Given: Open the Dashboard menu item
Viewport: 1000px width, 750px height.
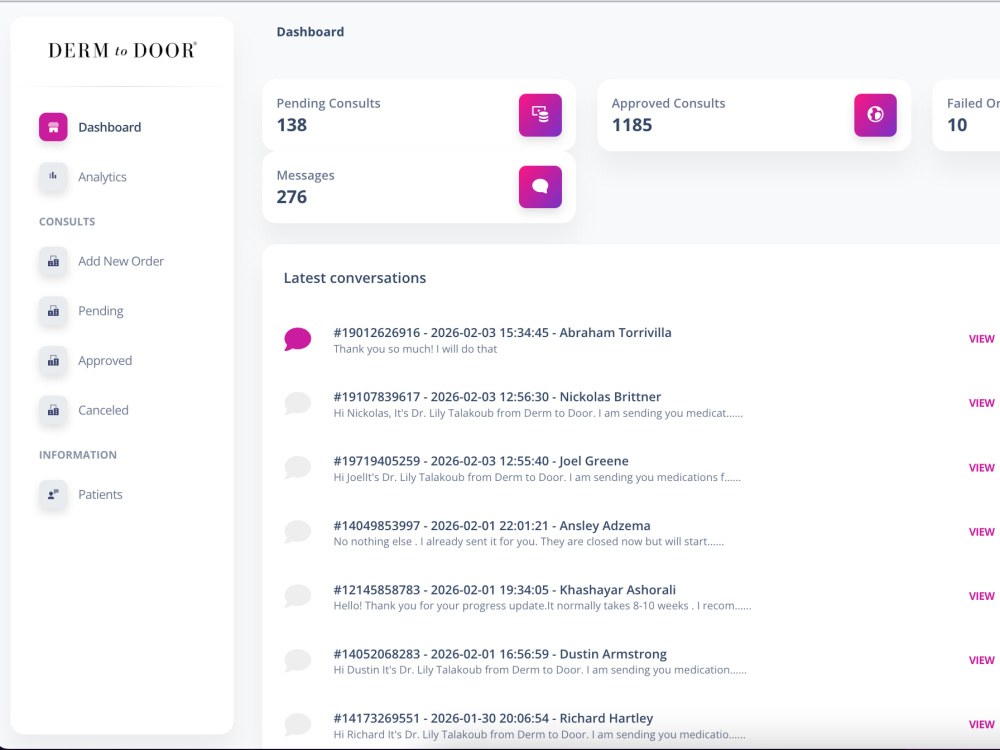Looking at the screenshot, I should [x=110, y=127].
